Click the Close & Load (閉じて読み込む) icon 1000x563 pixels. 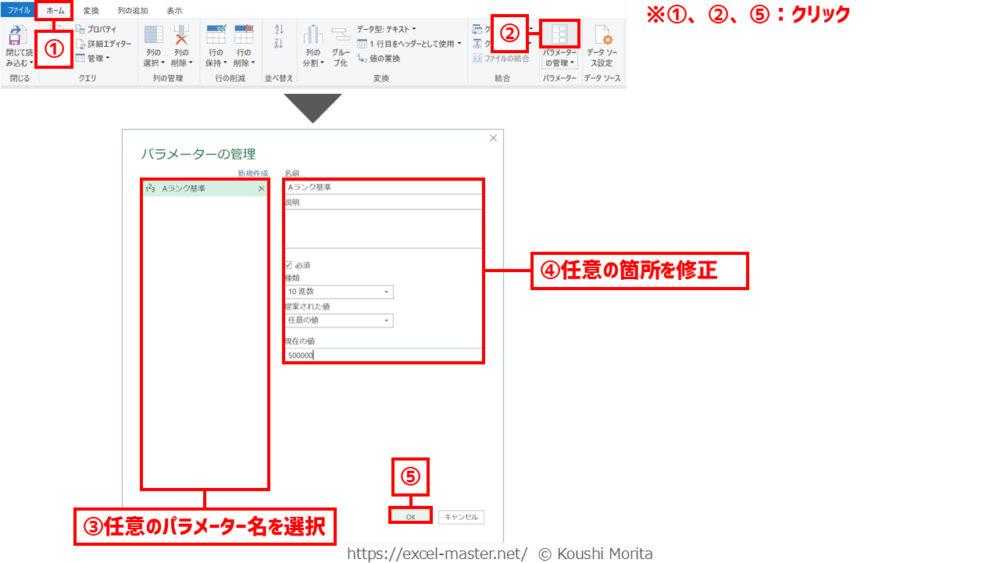16,36
